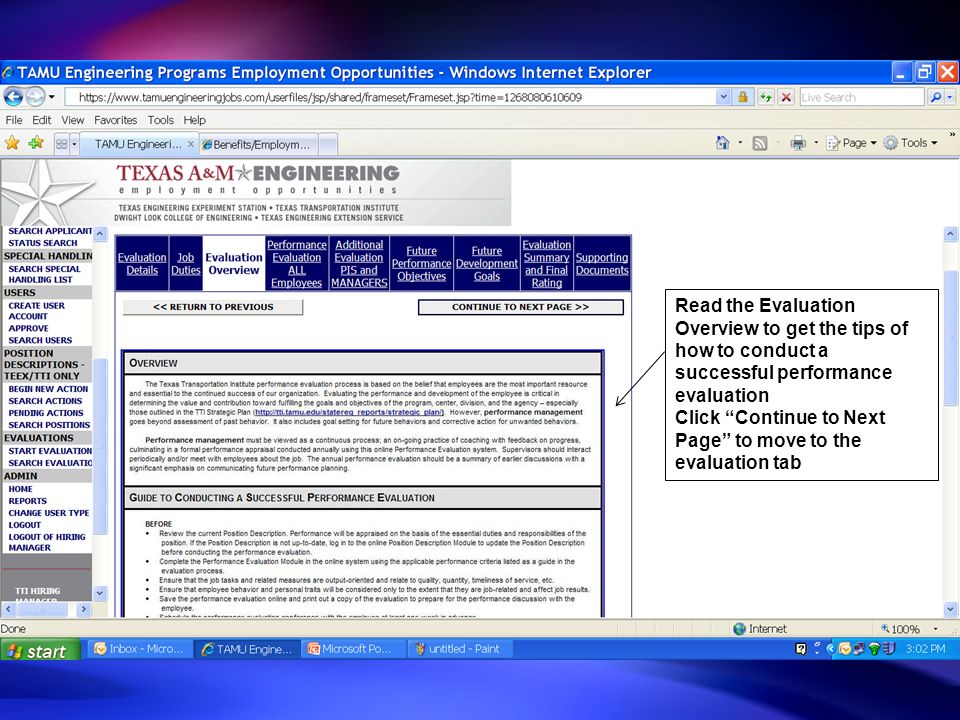Click the system tray clock 3:02 PM
This screenshot has width=960, height=720.
click(925, 649)
